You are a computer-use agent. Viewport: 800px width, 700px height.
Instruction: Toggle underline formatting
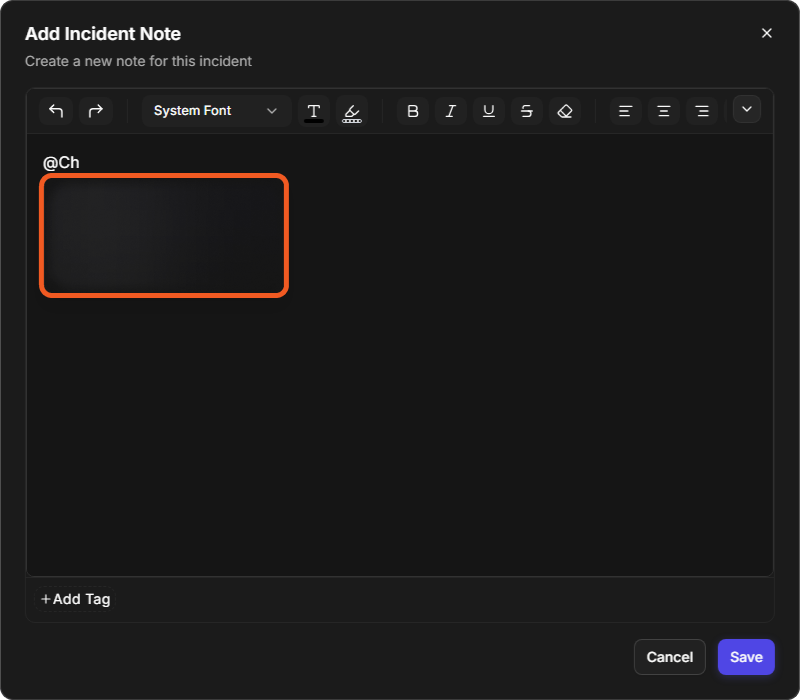tap(489, 111)
